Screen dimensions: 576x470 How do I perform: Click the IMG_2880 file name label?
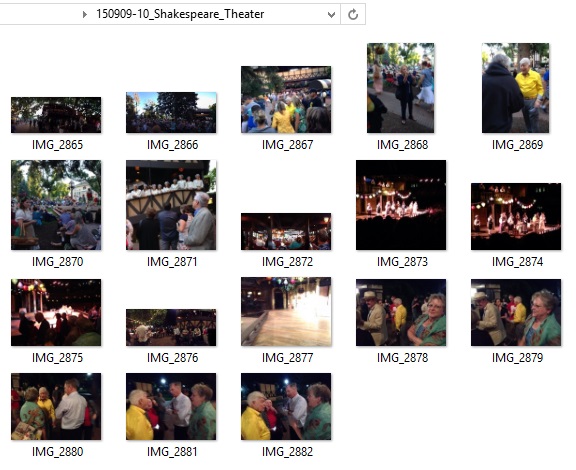(58, 452)
